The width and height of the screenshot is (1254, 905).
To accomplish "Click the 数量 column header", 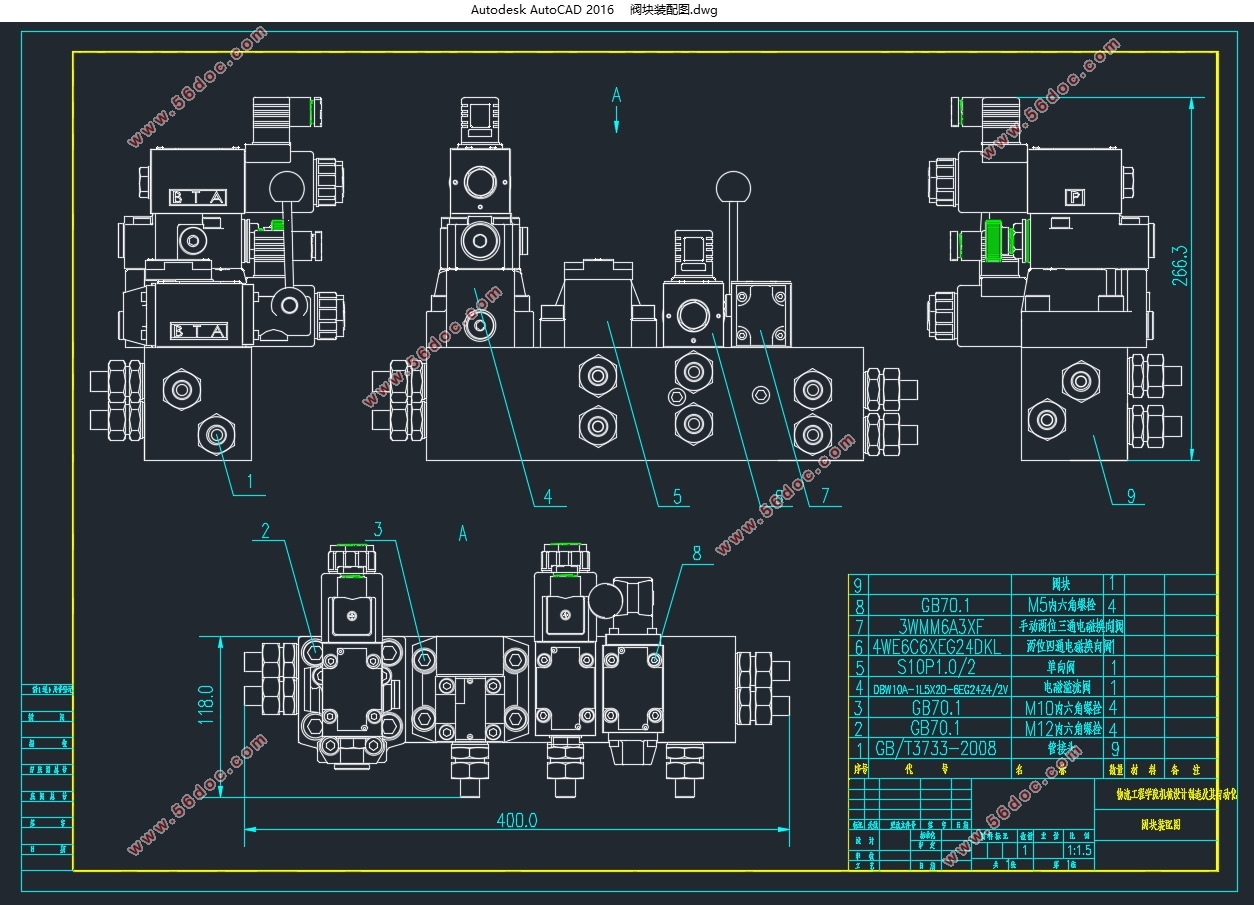I will coord(1114,770).
